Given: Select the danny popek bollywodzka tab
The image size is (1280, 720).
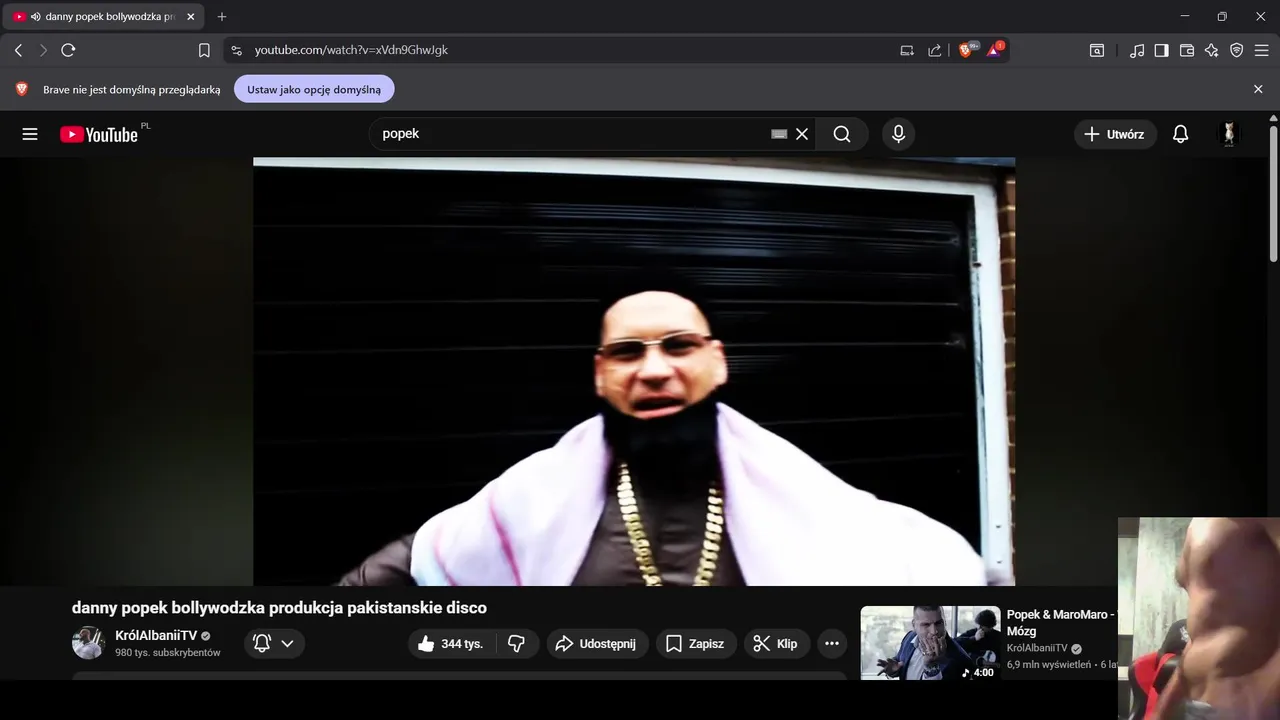Looking at the screenshot, I should [x=104, y=17].
